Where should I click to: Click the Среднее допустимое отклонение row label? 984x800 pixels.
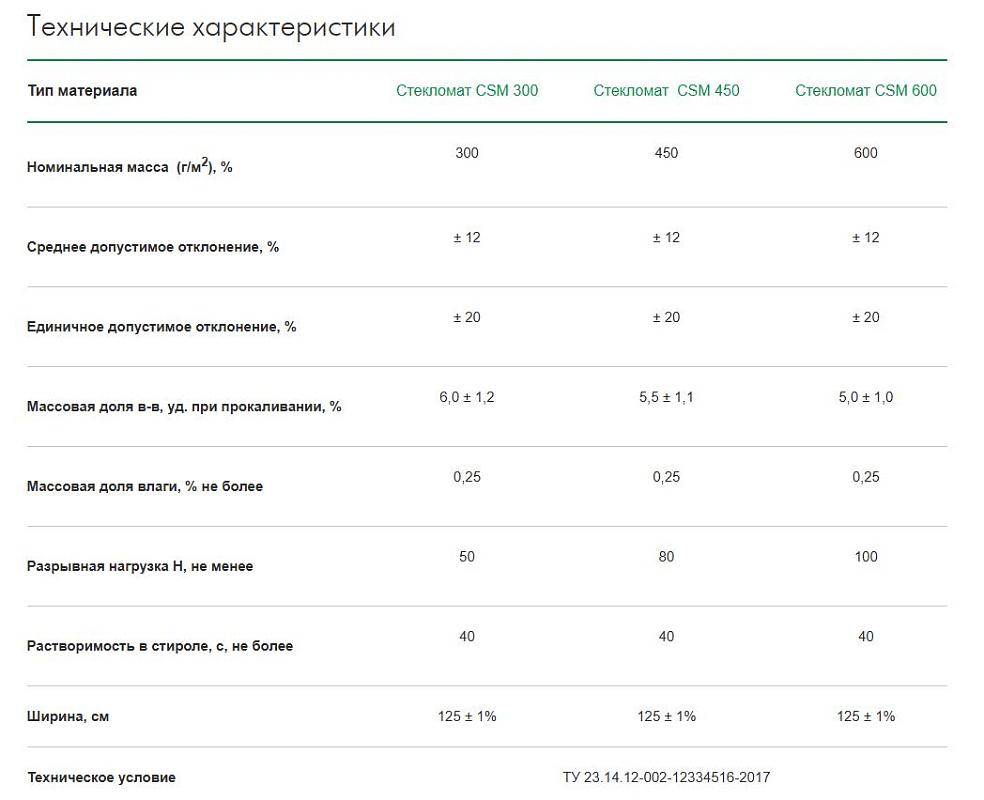click(x=152, y=247)
